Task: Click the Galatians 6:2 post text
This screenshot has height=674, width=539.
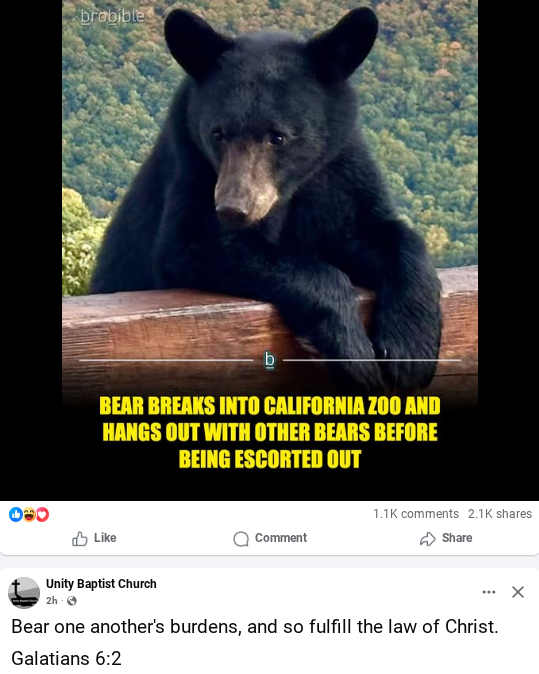Action: tap(66, 658)
